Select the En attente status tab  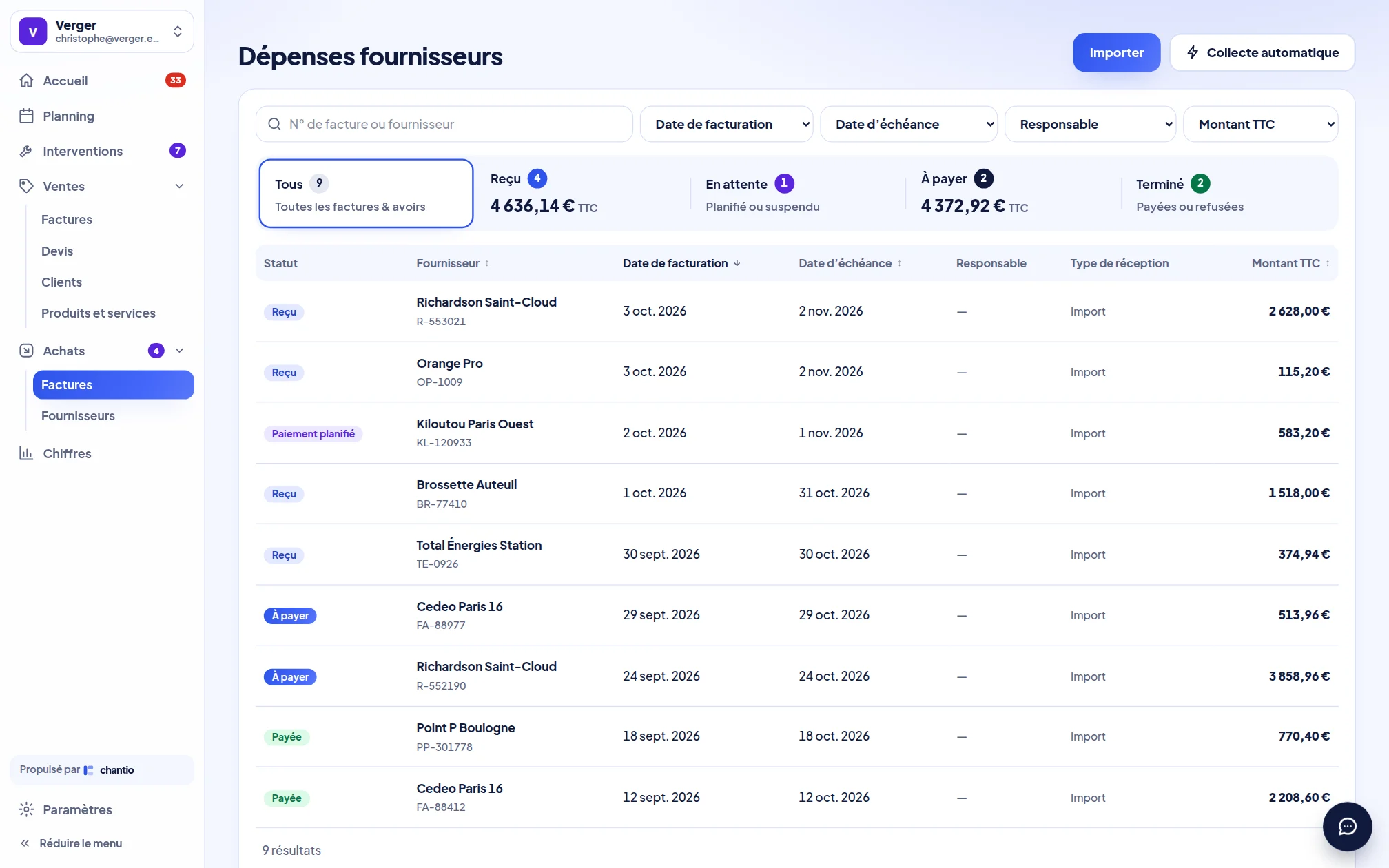click(x=797, y=194)
